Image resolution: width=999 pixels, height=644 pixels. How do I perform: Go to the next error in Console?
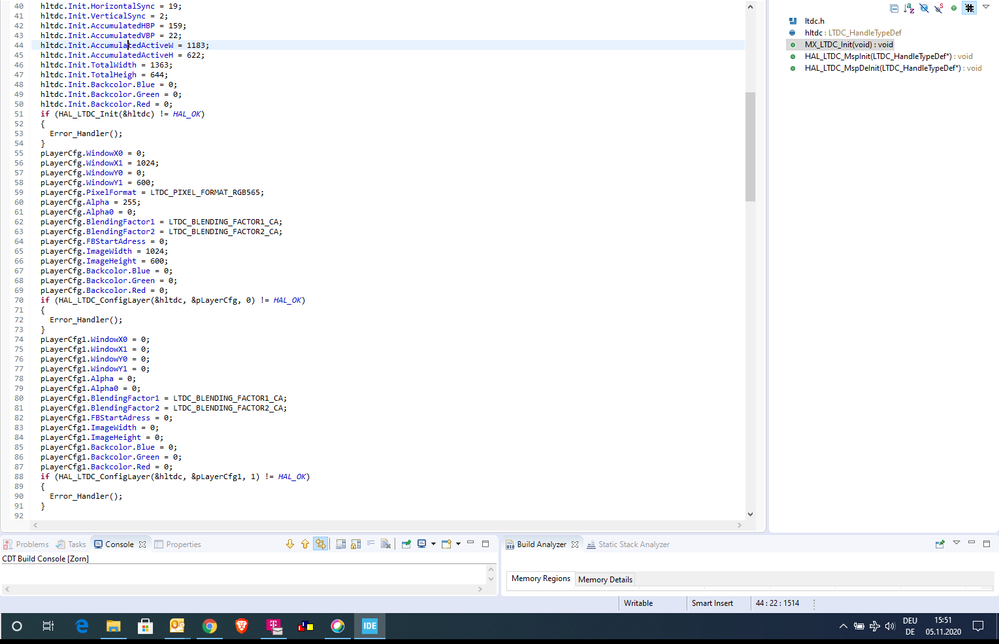[290, 544]
